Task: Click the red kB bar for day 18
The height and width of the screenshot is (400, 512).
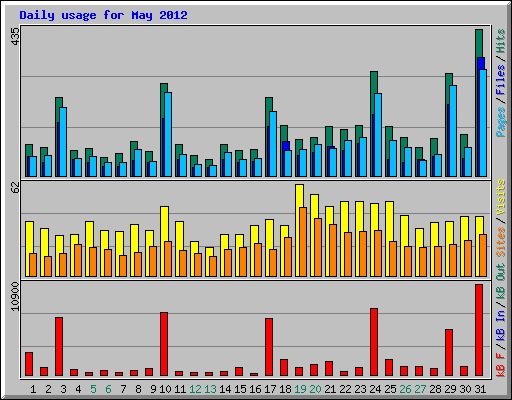Action: tap(284, 367)
